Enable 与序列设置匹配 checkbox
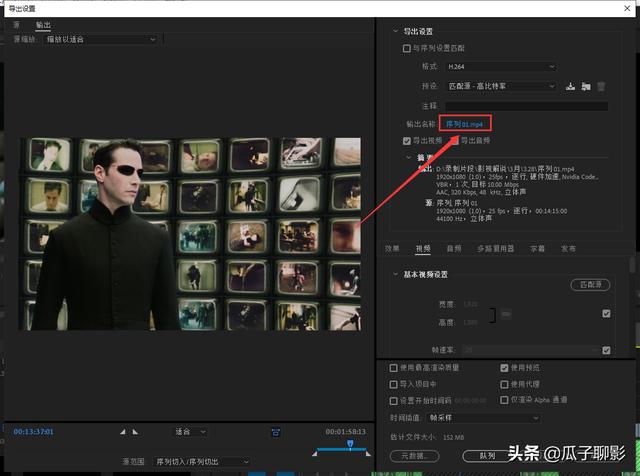 [x=406, y=48]
